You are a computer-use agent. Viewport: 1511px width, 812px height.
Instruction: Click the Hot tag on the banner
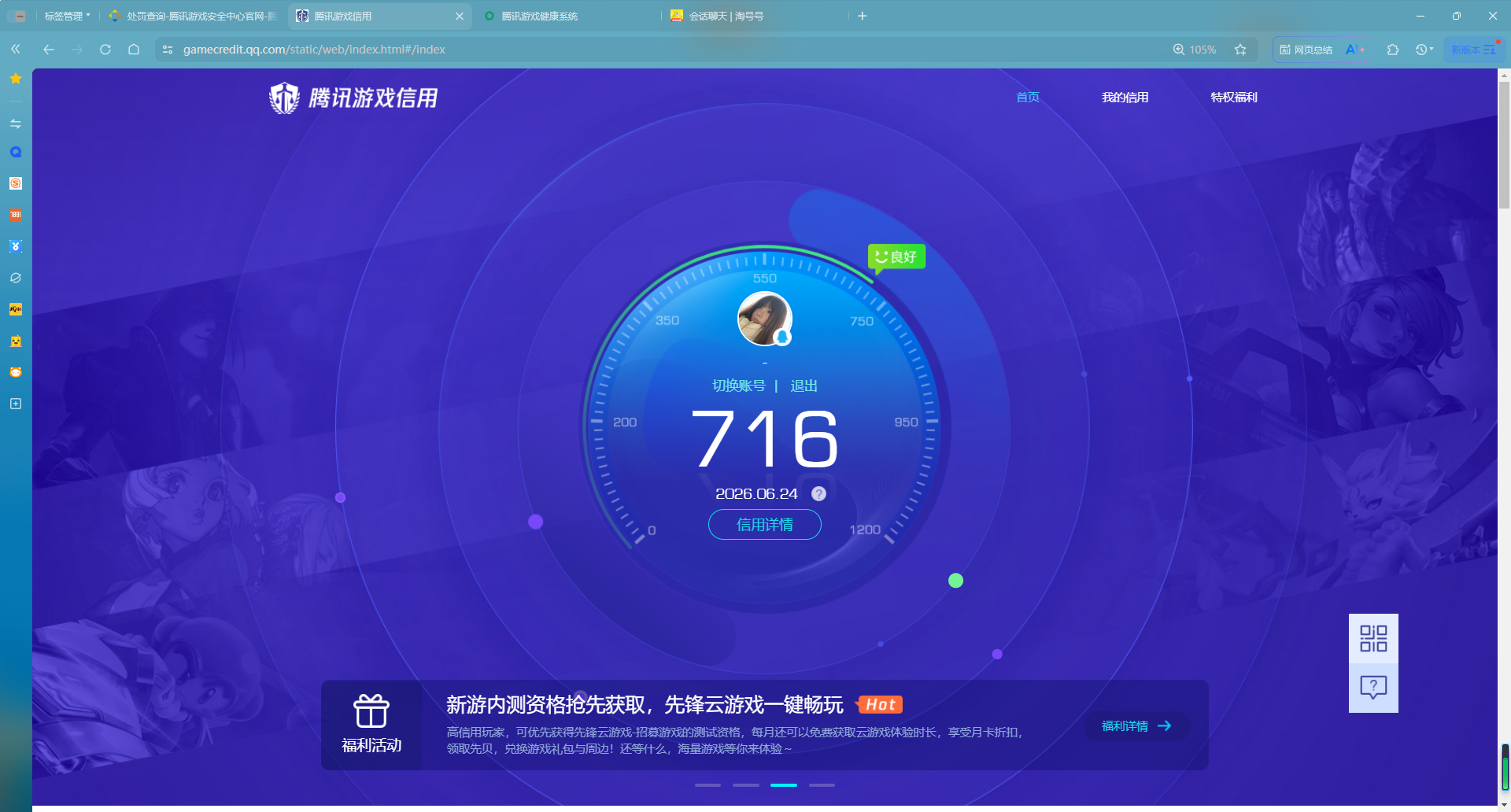click(880, 704)
